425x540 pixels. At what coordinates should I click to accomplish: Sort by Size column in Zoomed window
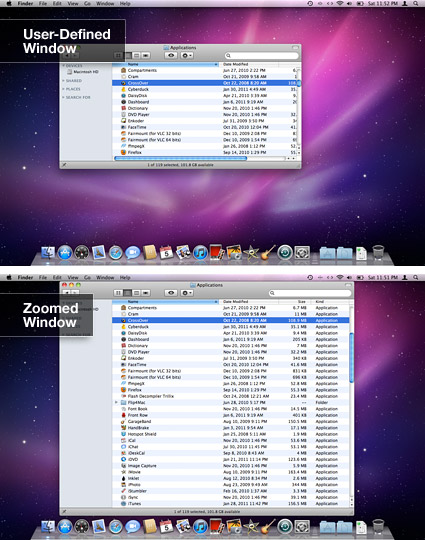[x=296, y=302]
